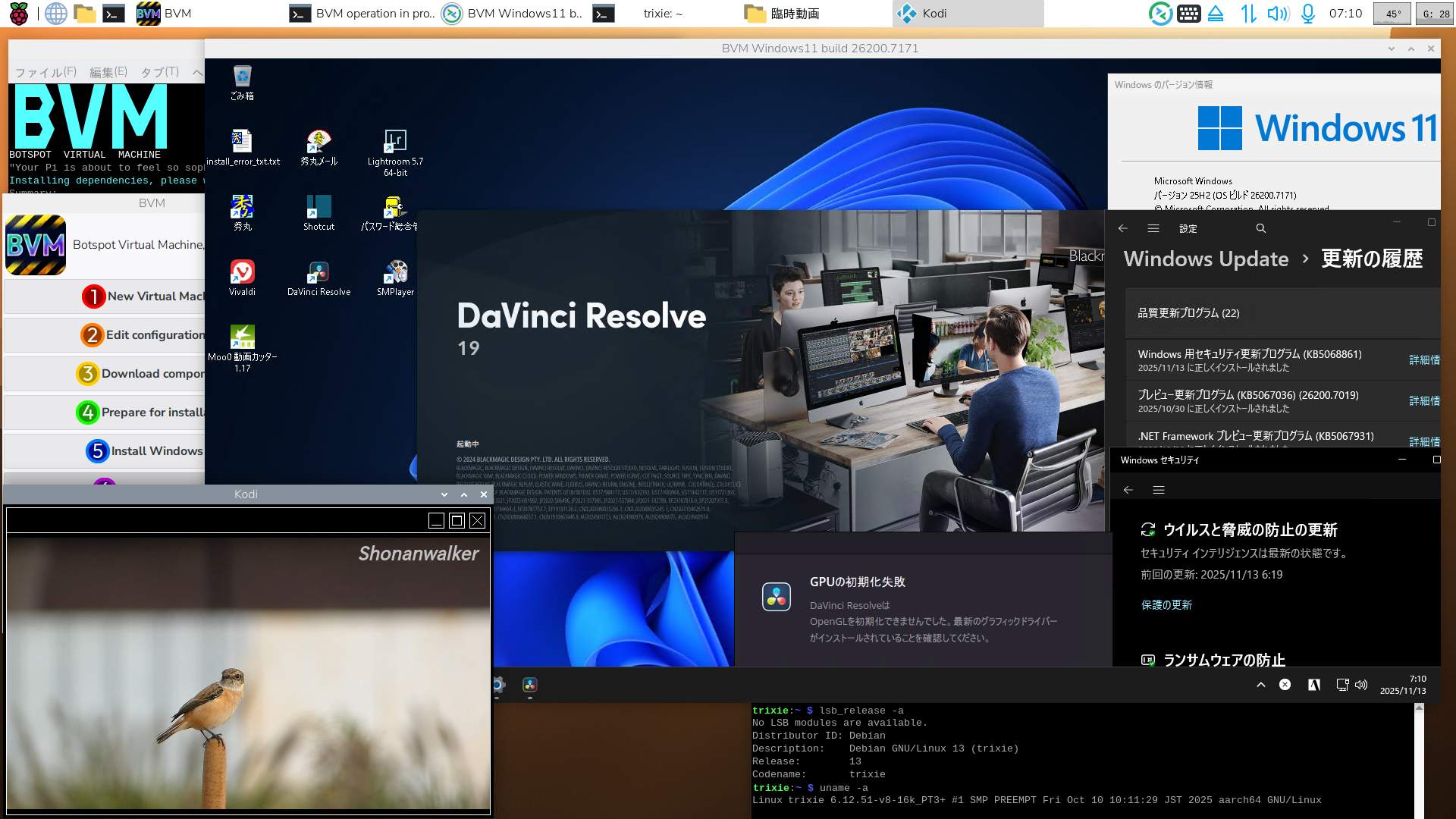Image resolution: width=1456 pixels, height=819 pixels.
Task: Click the DaVinci Resolve icon in Windows taskbar
Action: (x=530, y=685)
